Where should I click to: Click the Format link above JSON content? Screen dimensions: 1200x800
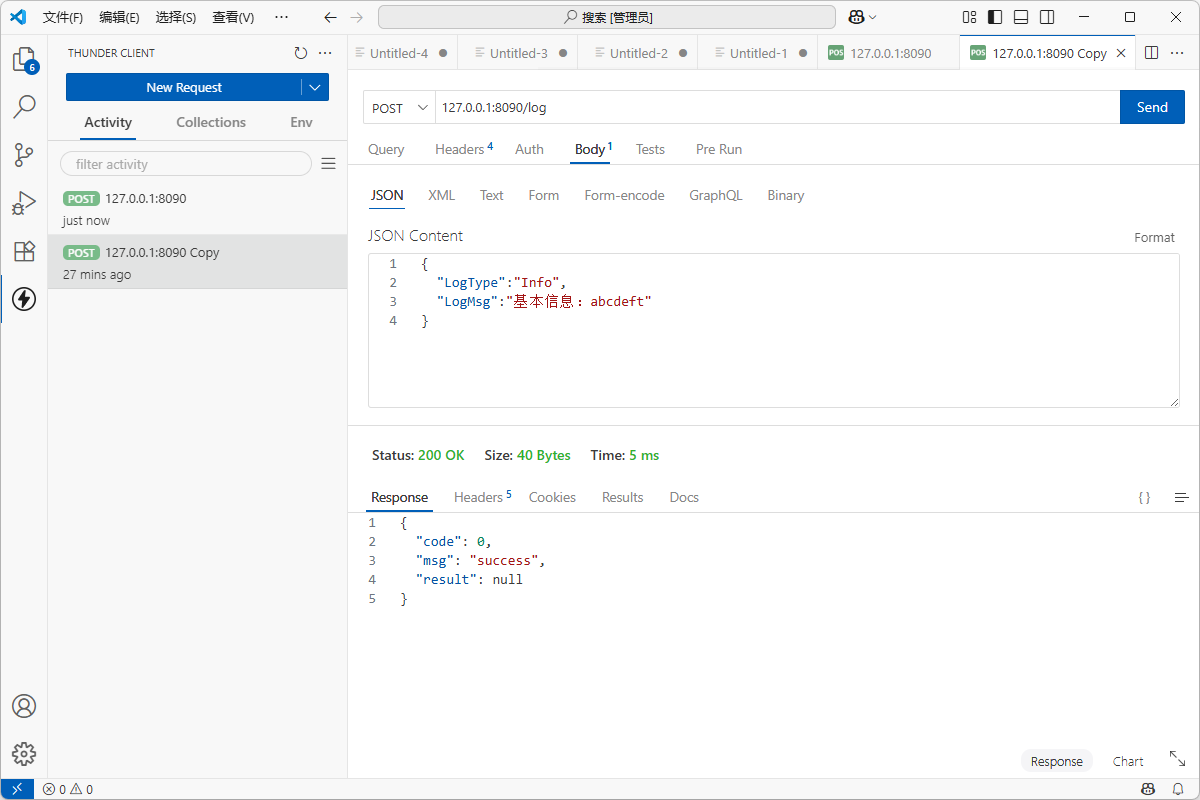click(1154, 238)
